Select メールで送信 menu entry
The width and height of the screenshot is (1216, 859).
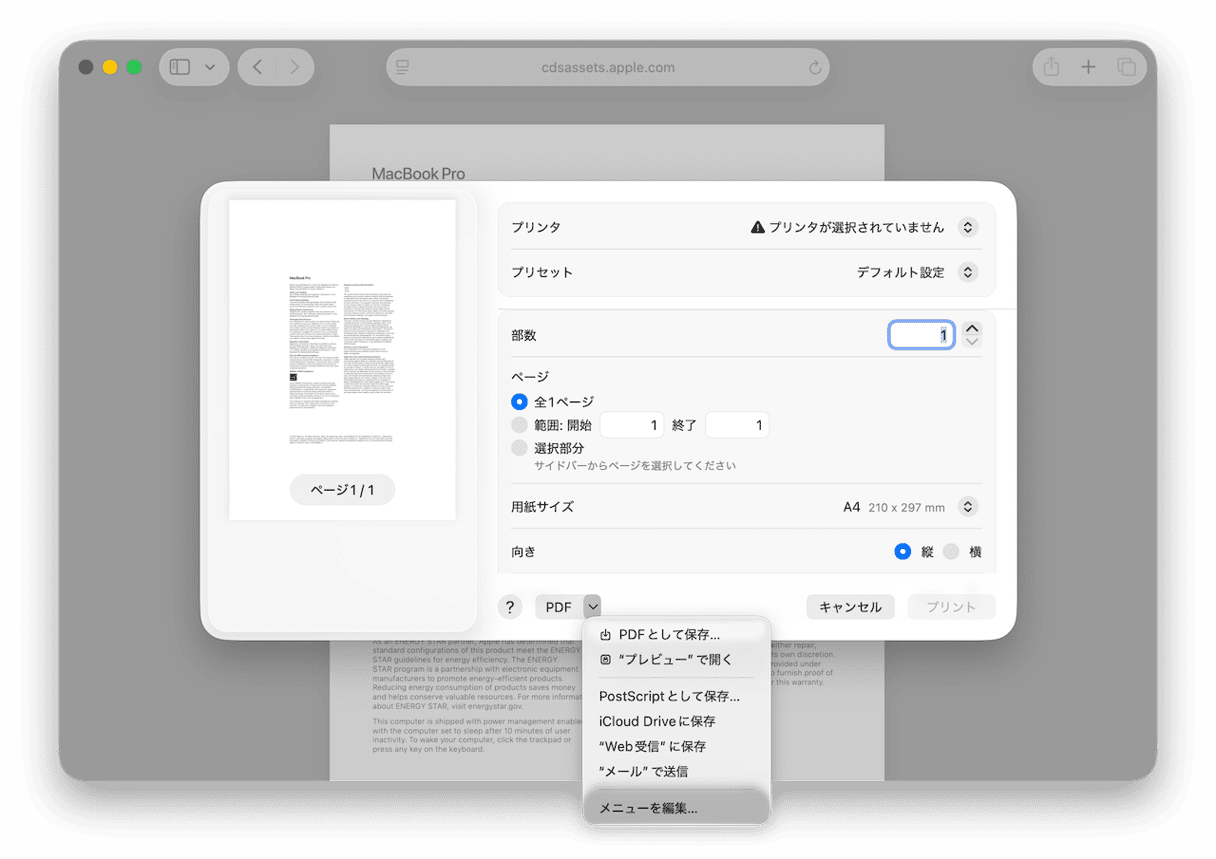point(647,770)
